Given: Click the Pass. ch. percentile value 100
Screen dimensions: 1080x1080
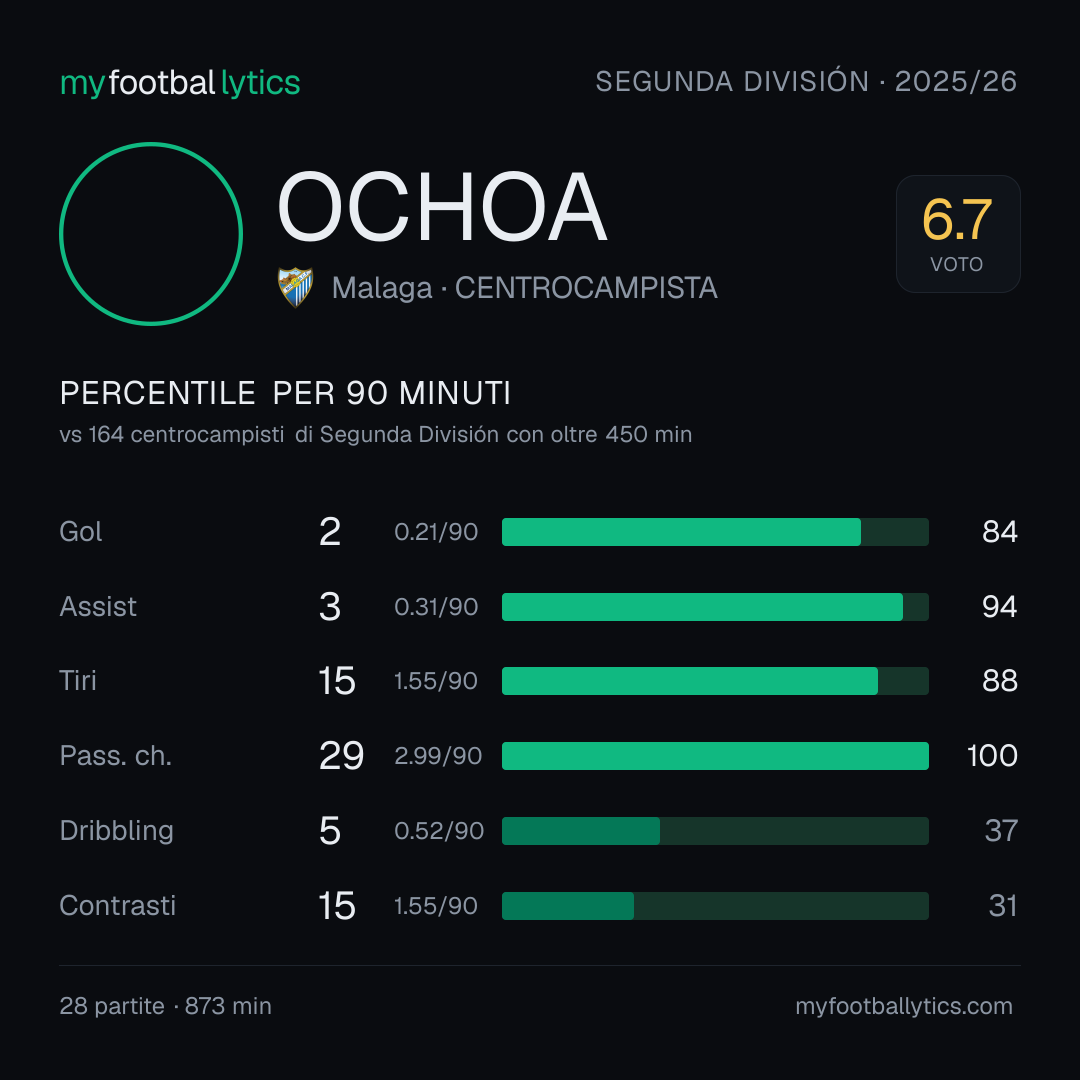Looking at the screenshot, I should (992, 756).
